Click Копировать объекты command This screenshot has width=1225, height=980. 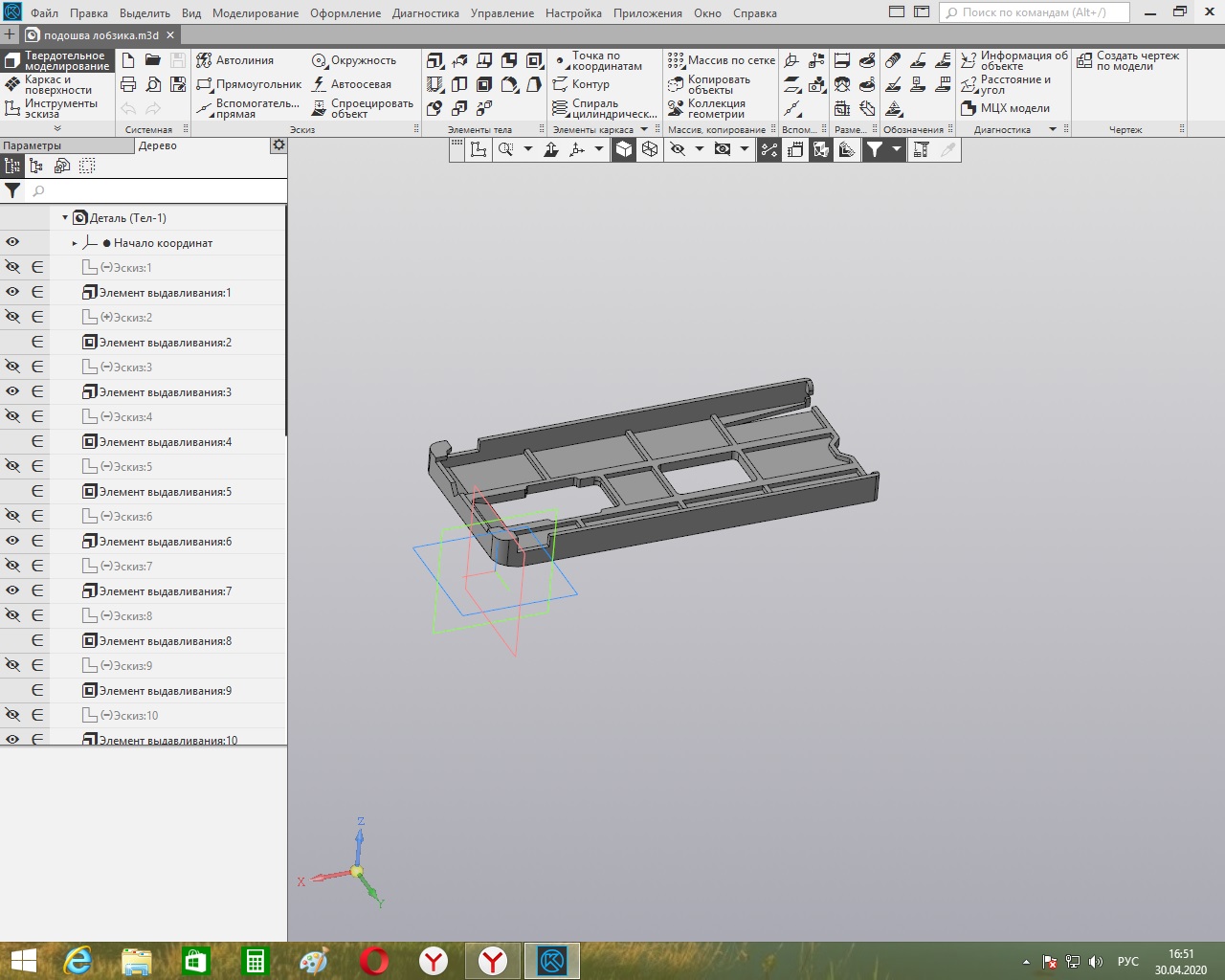(x=709, y=84)
